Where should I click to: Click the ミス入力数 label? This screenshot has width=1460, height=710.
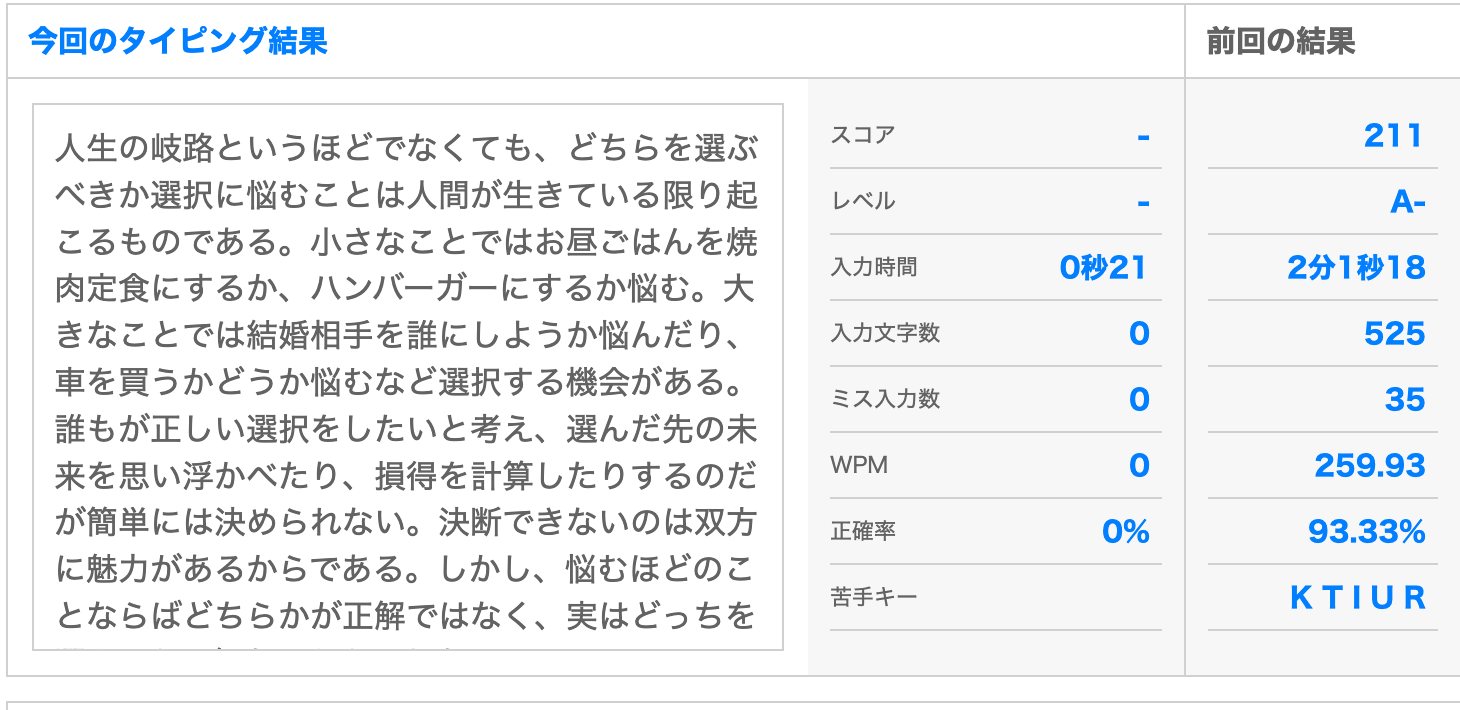[885, 399]
